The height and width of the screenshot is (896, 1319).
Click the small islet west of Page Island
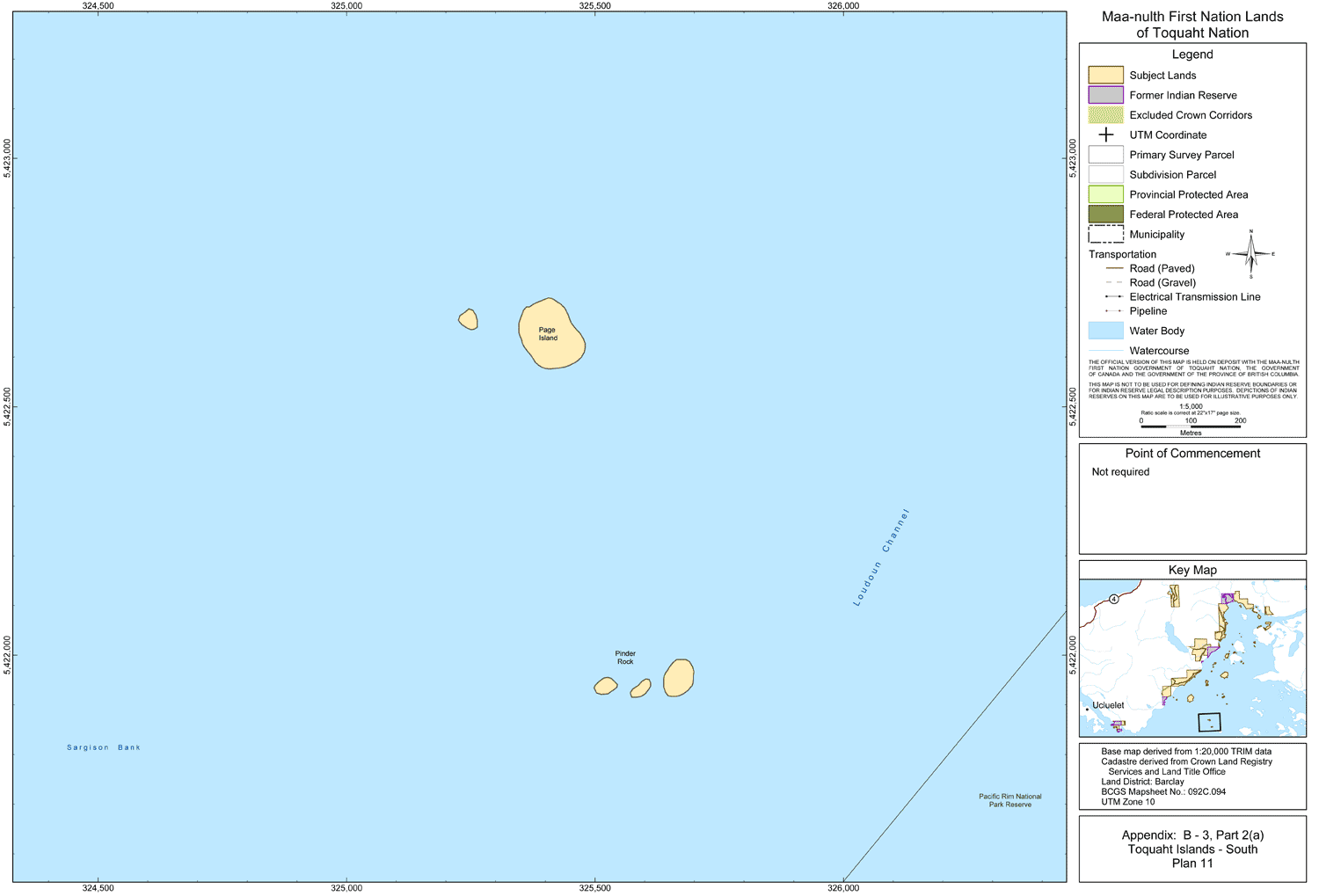(x=469, y=319)
